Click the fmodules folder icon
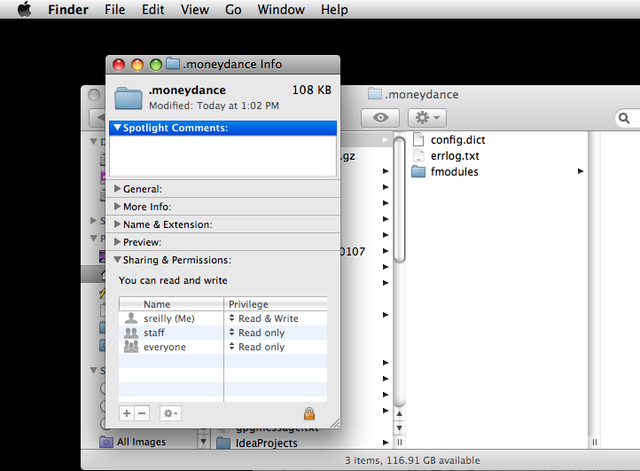The image size is (640, 471). [418, 171]
